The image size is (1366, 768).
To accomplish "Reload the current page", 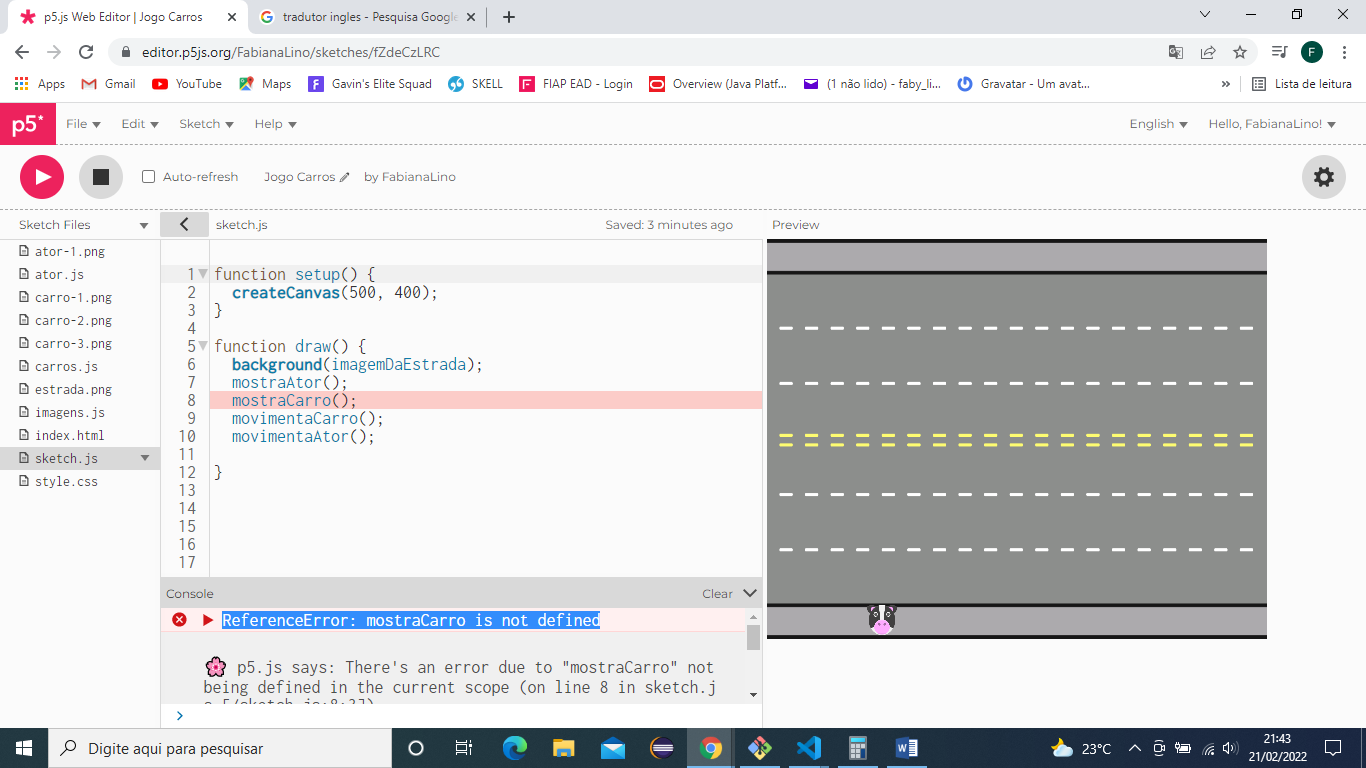I will pos(86,52).
